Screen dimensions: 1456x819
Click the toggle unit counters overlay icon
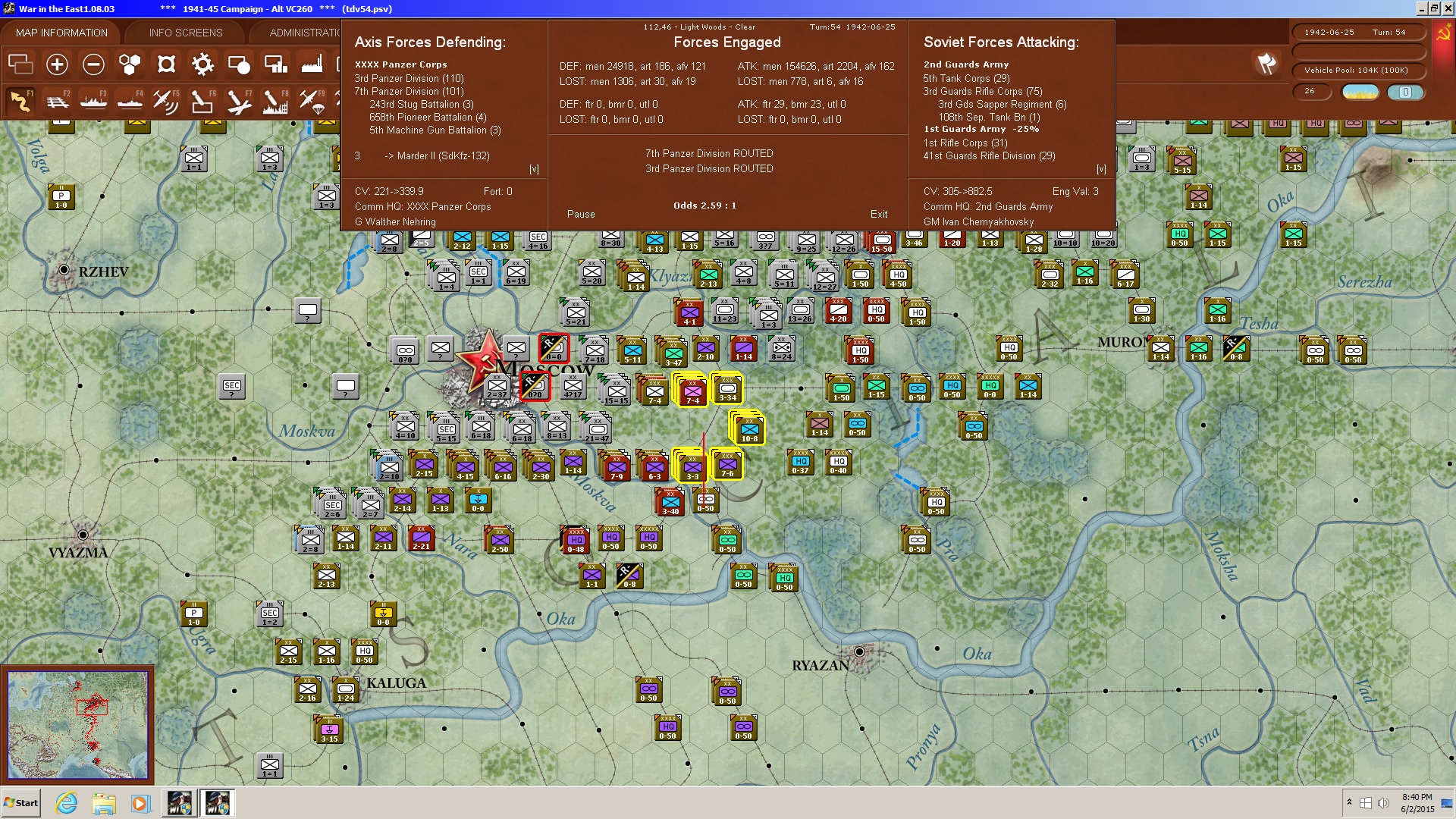click(20, 64)
